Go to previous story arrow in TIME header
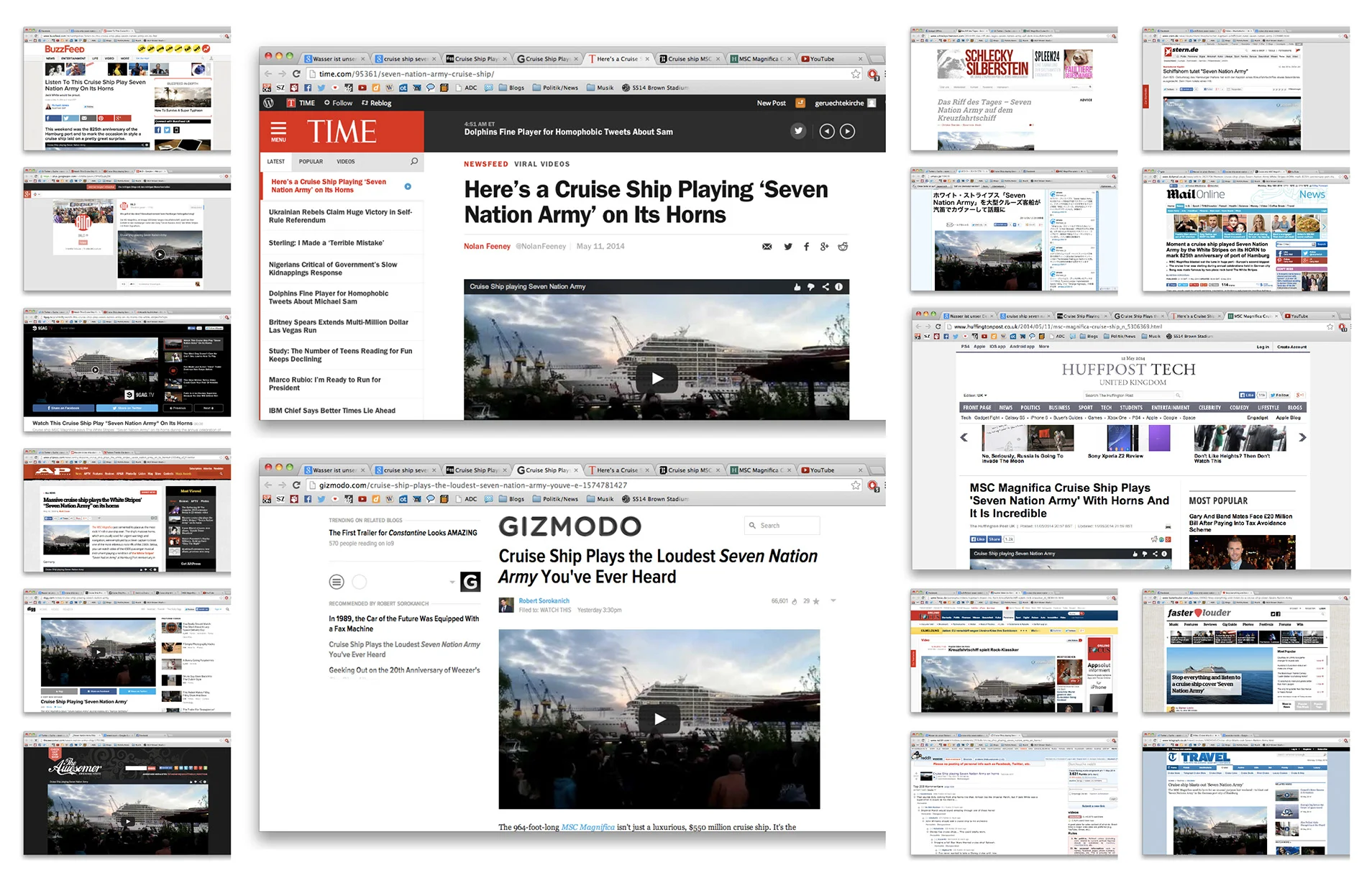This screenshot has width=1372, height=878. point(827,131)
